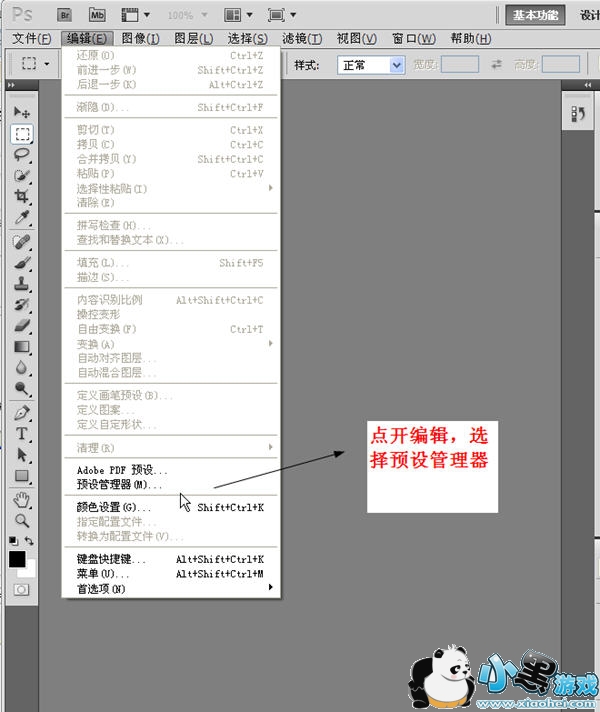Open the 图像(I) menu
600x712 pixels.
click(140, 39)
